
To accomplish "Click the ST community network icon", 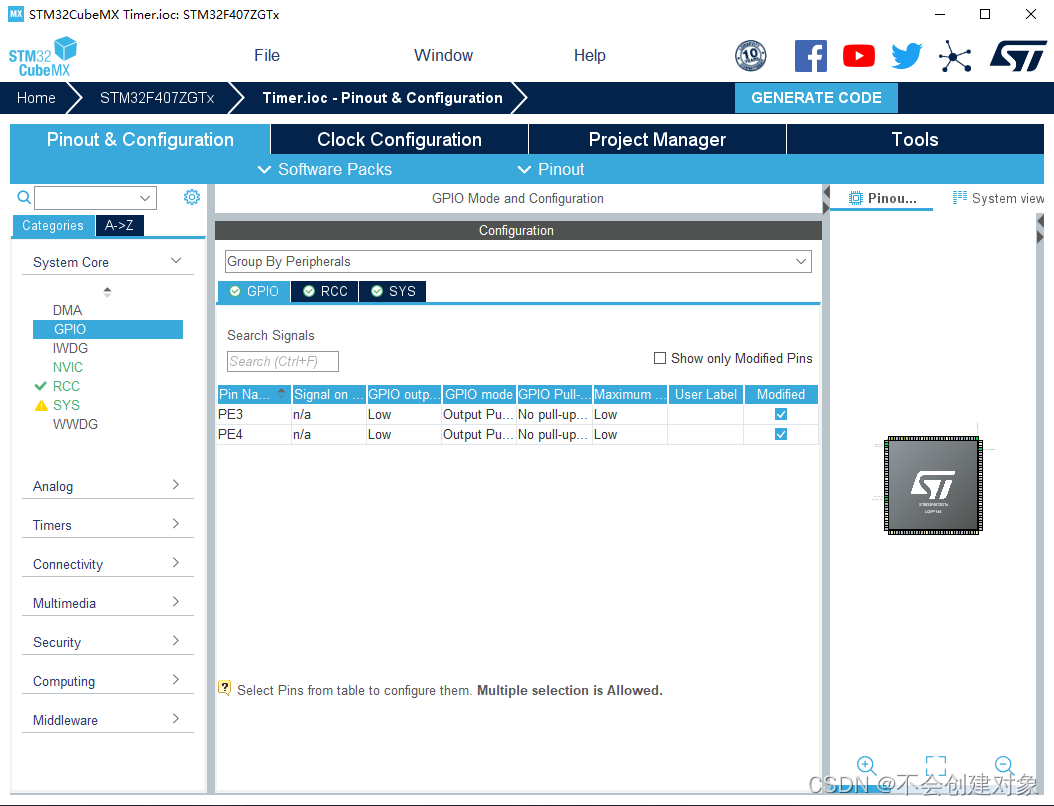I will 955,56.
